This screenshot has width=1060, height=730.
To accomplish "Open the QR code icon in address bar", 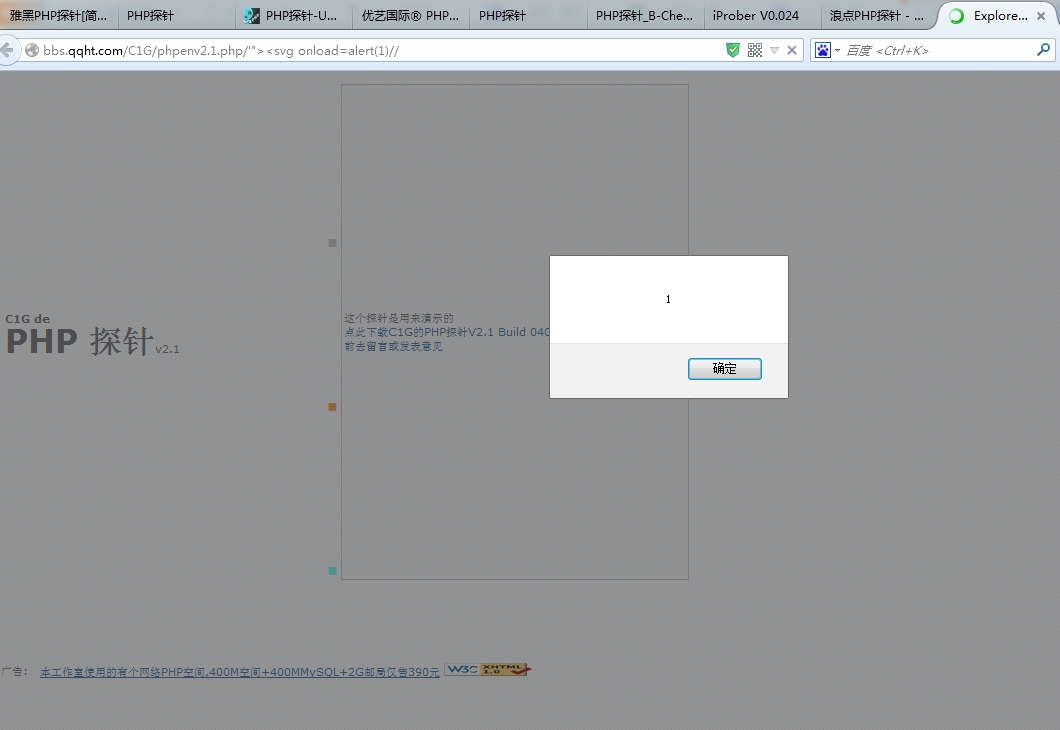I will tap(755, 50).
